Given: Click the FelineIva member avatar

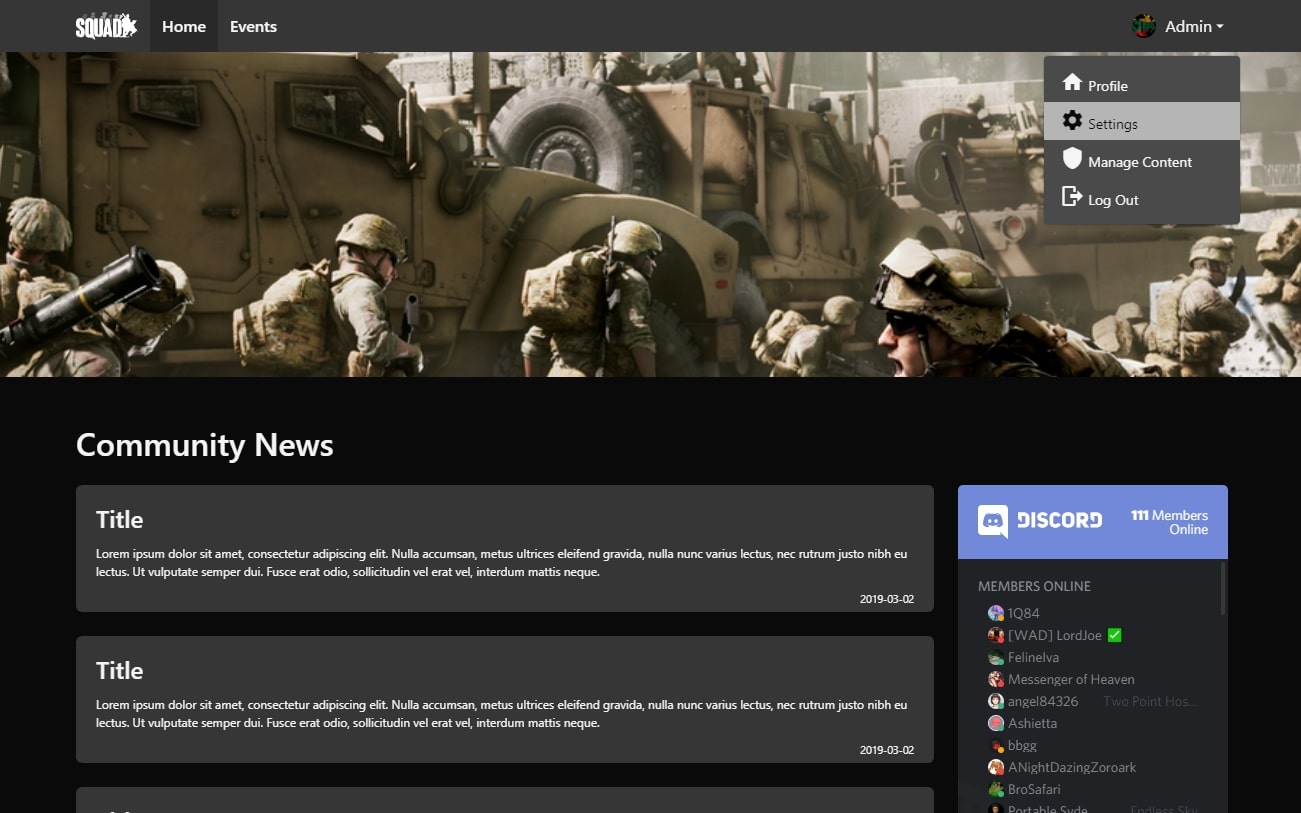Looking at the screenshot, I should click(996, 657).
